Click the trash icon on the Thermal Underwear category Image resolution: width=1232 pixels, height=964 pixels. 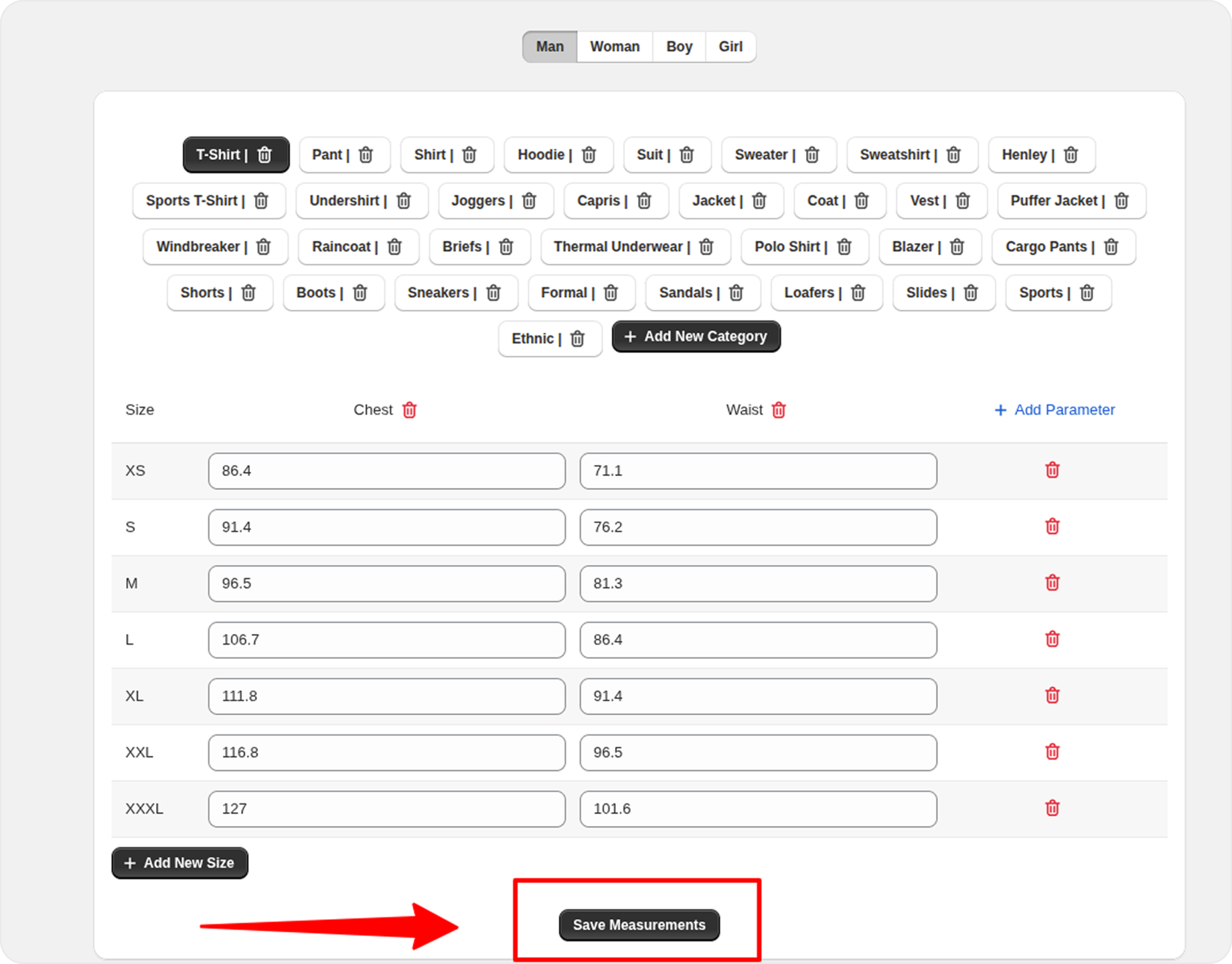706,247
